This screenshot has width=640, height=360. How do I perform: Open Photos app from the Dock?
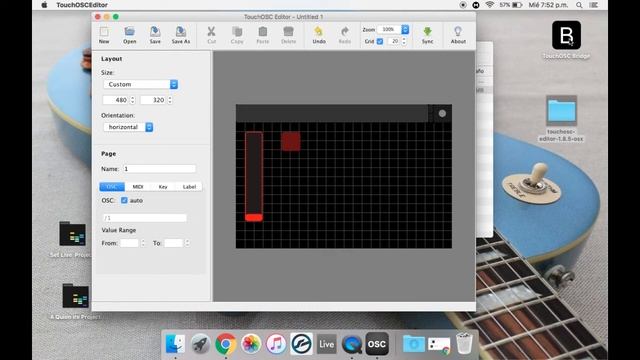tap(251, 344)
